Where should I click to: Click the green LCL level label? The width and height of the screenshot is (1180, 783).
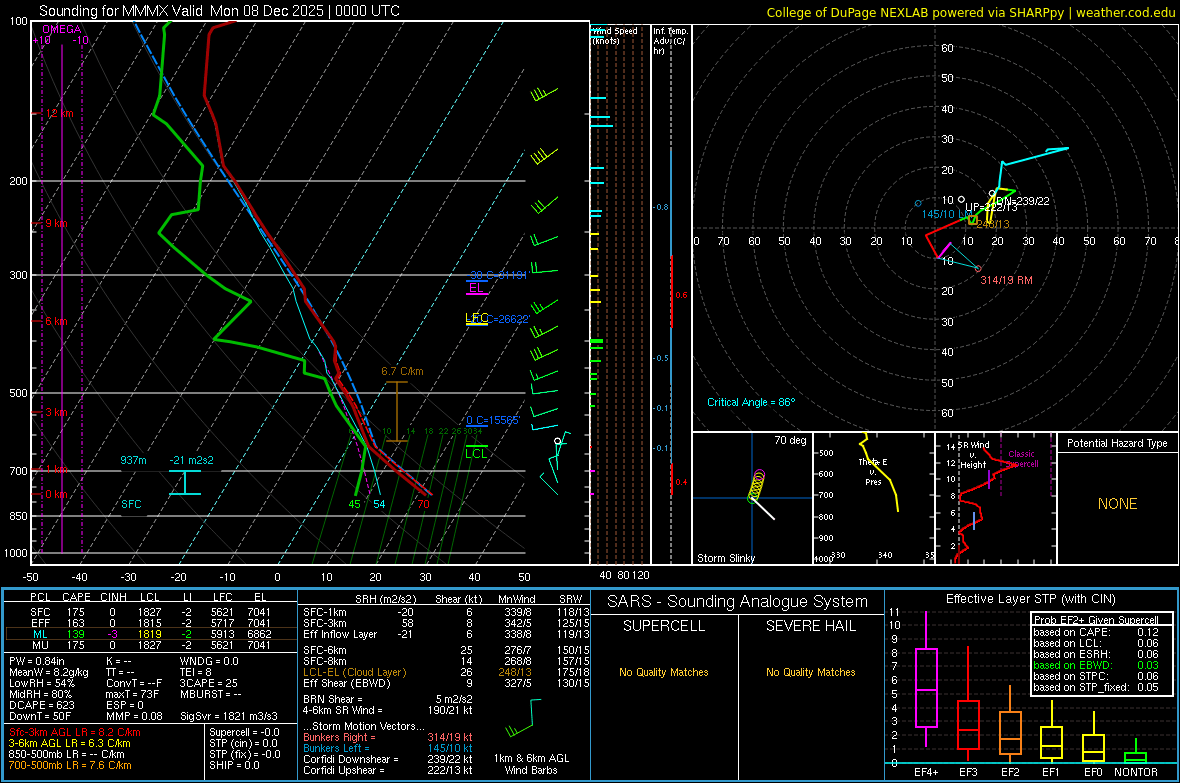point(476,453)
